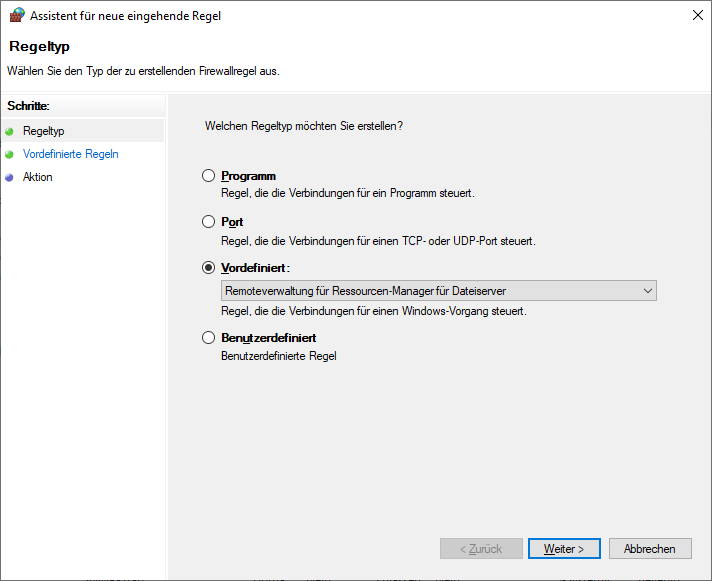Viewport: 712px width, 581px height.
Task: Click the green bullet beside Vordefinierte Regeln
Action: pos(10,154)
